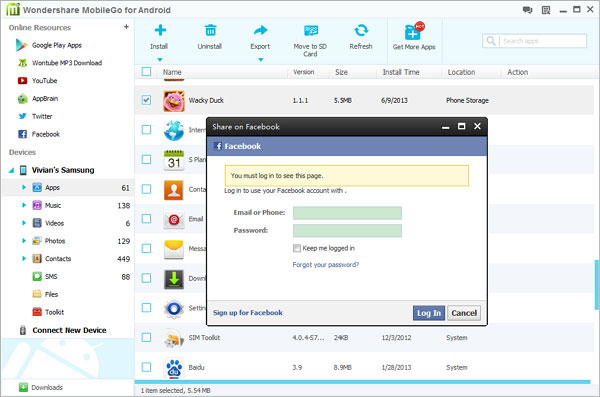Image resolution: width=600 pixels, height=397 pixels.
Task: Check the Messaging row checkbox
Action: pyautogui.click(x=146, y=248)
